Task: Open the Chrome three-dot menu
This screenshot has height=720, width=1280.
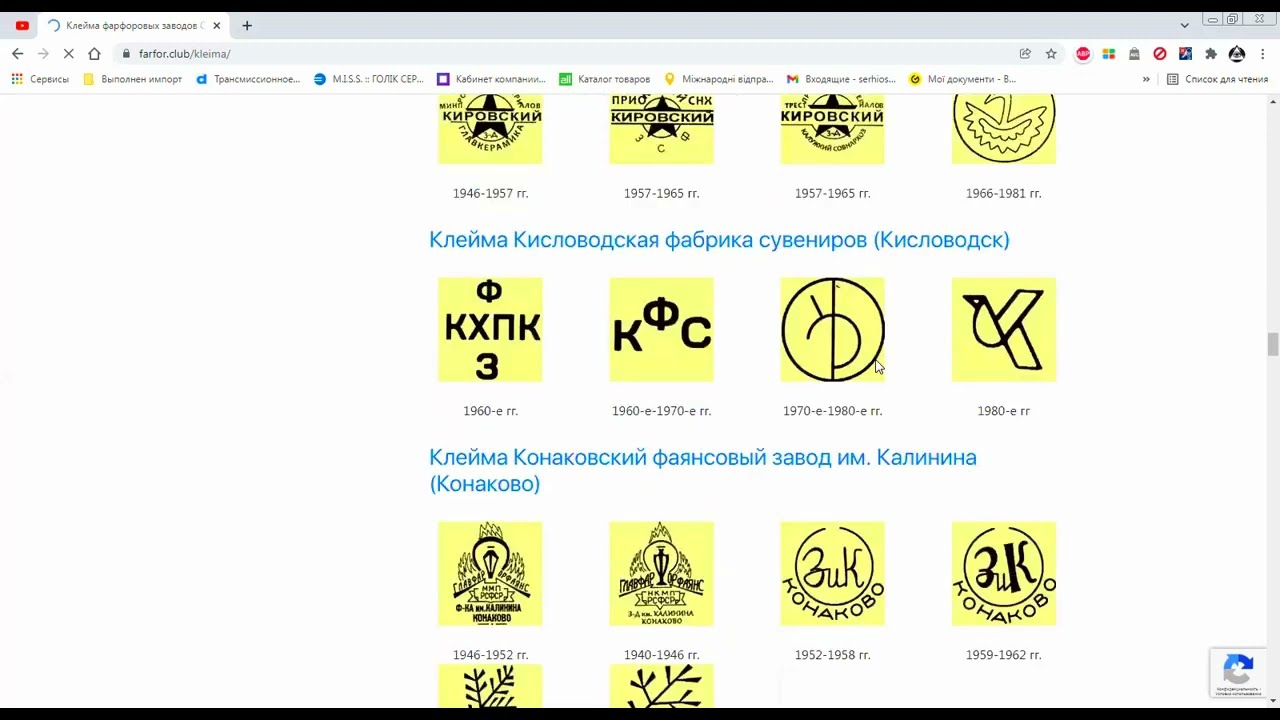Action: pos(1263,54)
